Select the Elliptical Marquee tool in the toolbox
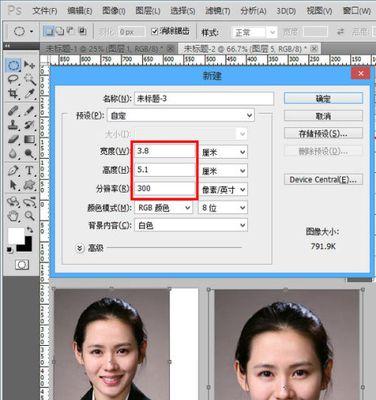 point(13,65)
